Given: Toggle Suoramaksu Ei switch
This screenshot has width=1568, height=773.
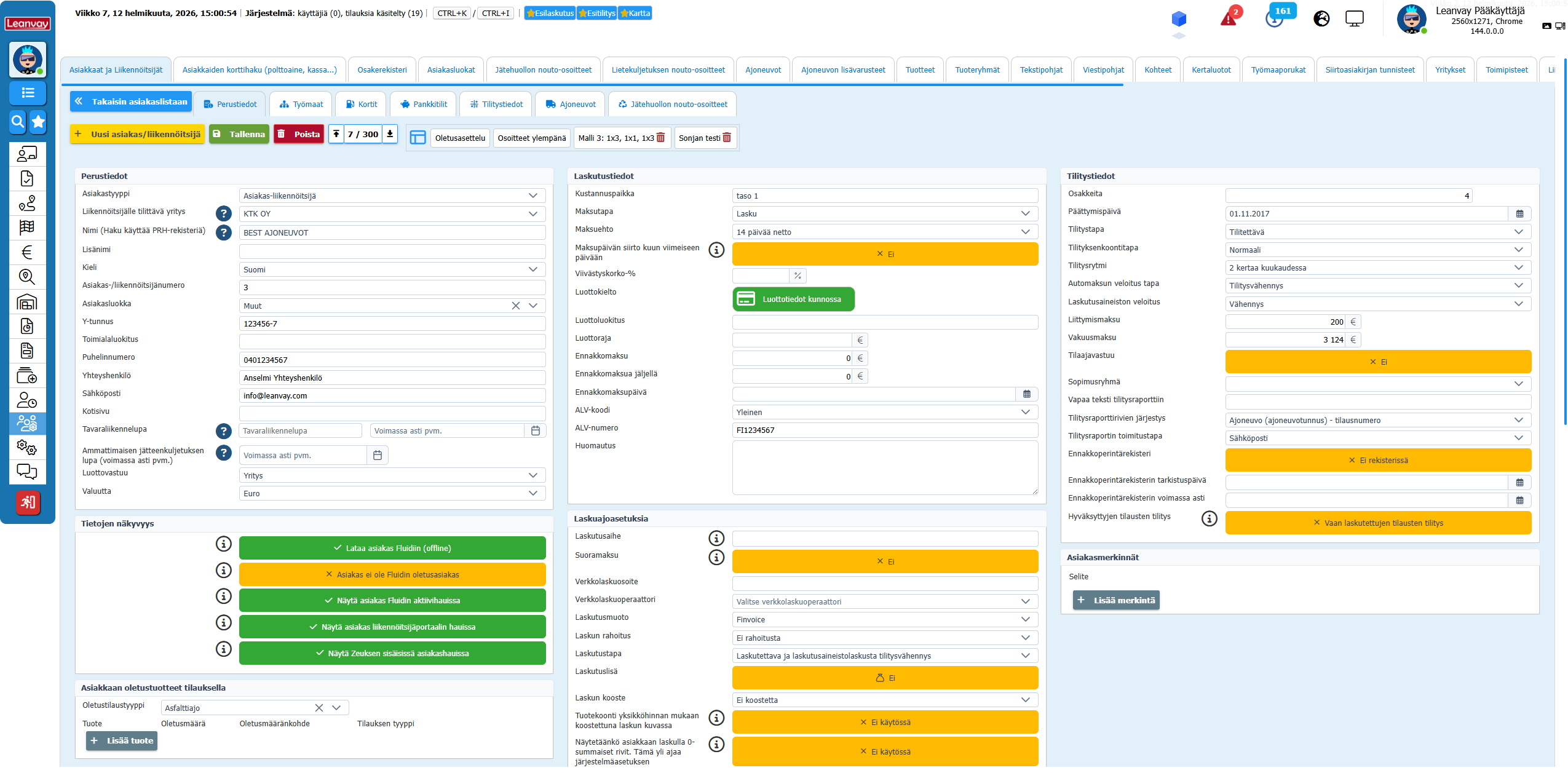Looking at the screenshot, I should pos(884,561).
